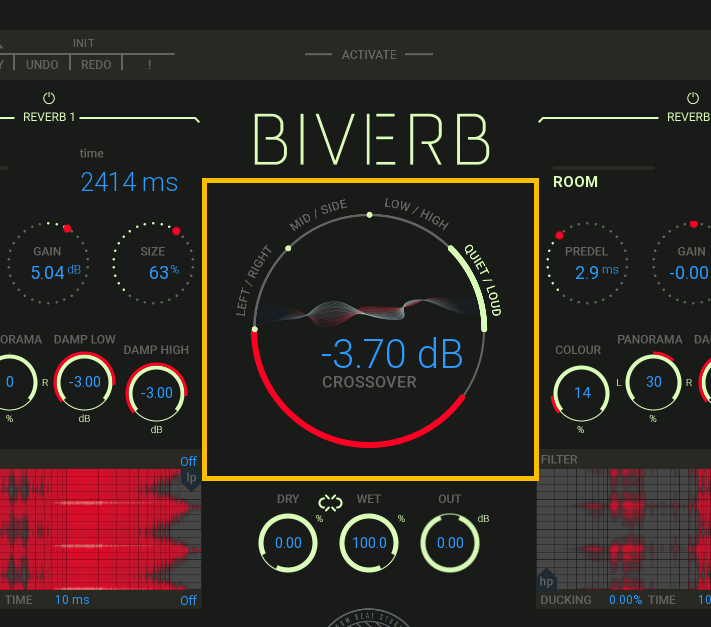Click the hp filter handle
The height and width of the screenshot is (627, 711).
pos(546,580)
